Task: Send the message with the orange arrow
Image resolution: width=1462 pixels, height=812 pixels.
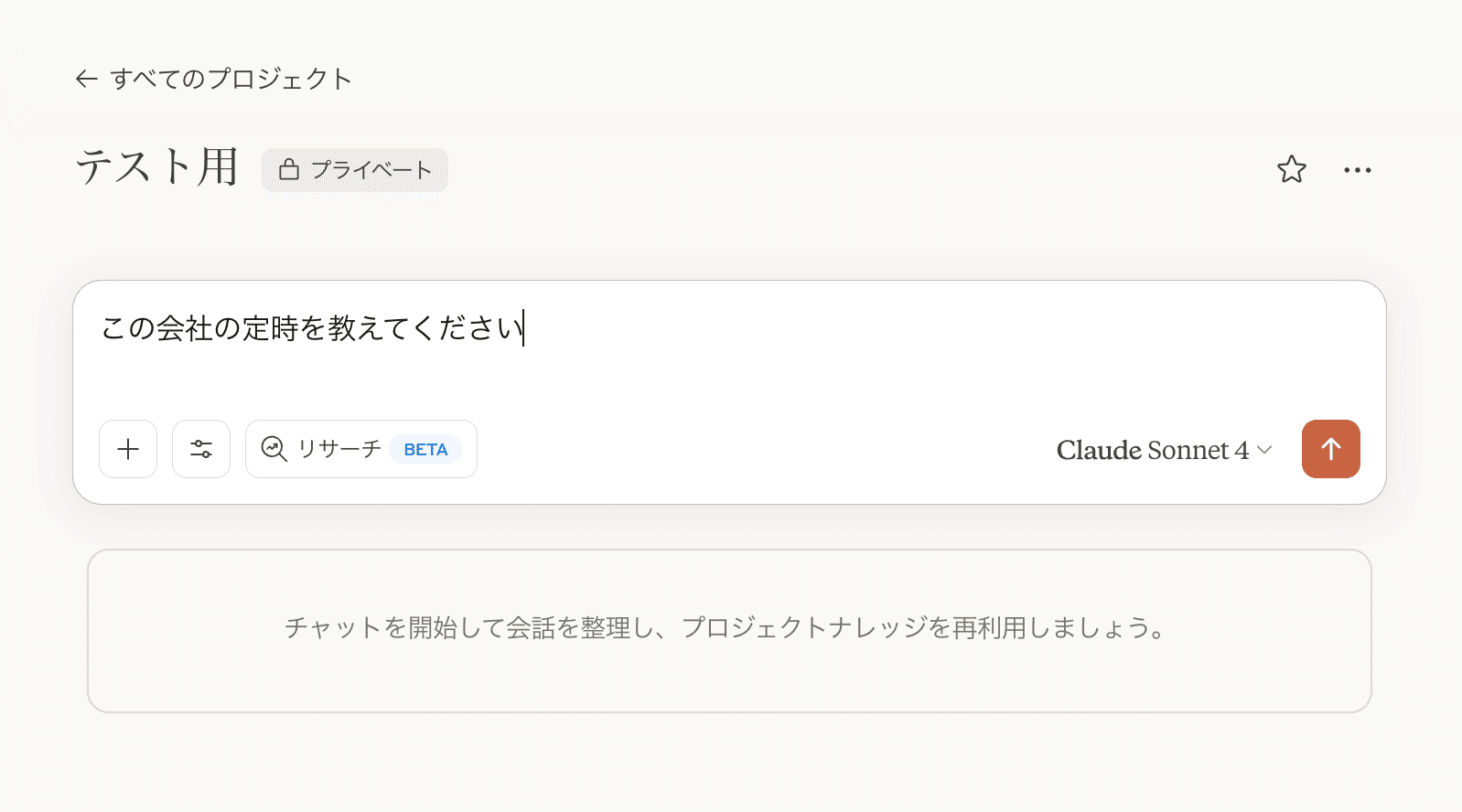Action: click(x=1330, y=449)
